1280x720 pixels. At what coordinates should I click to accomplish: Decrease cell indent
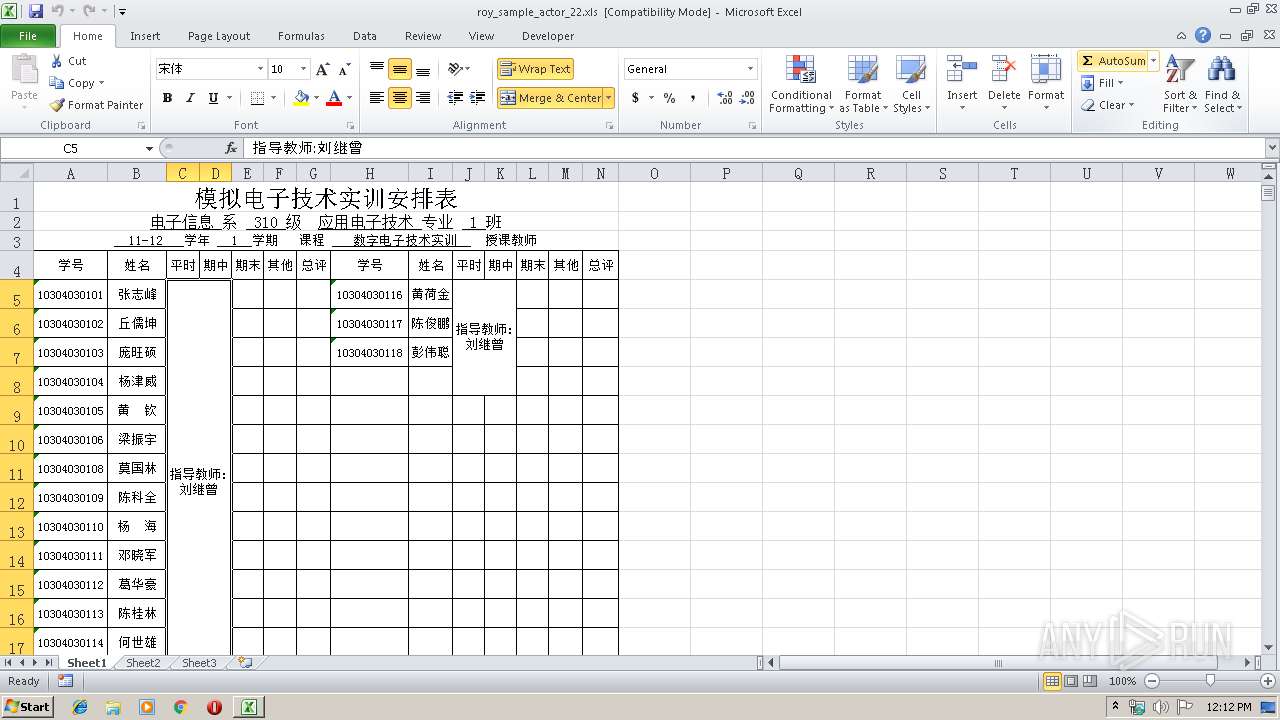[455, 98]
